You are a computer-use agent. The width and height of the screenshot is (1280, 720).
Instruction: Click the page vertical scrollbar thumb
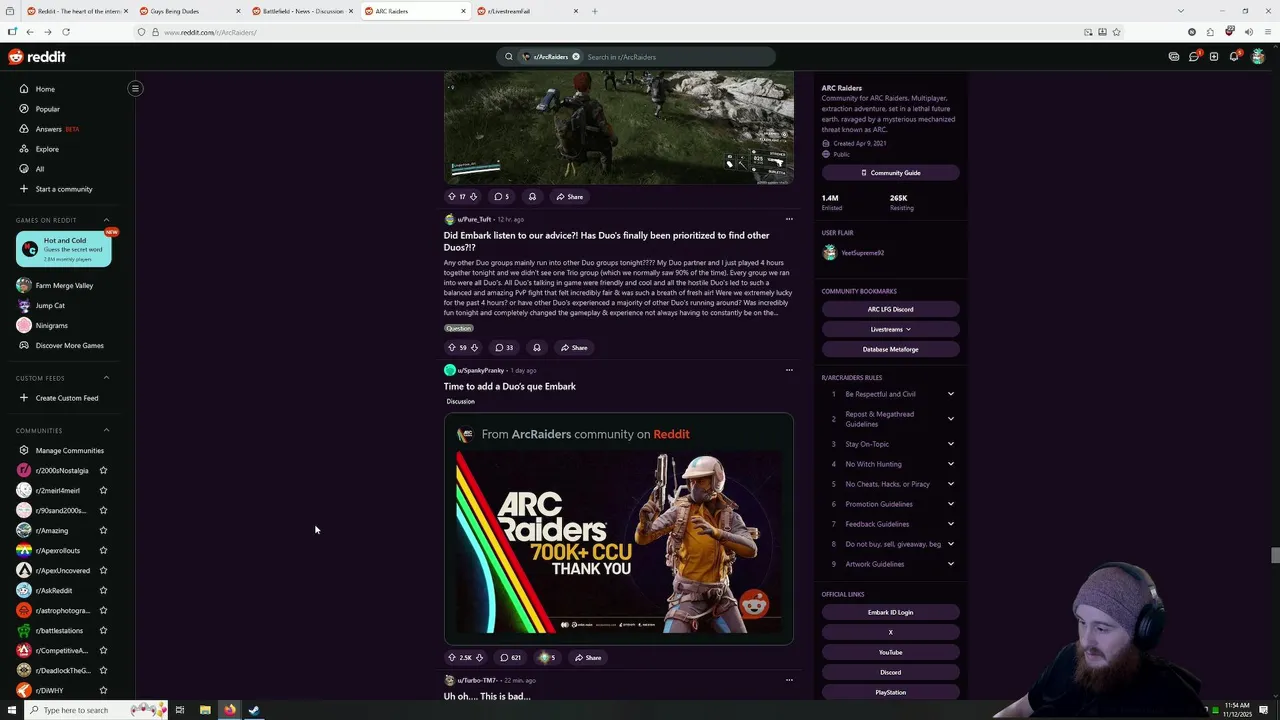tap(1274, 556)
